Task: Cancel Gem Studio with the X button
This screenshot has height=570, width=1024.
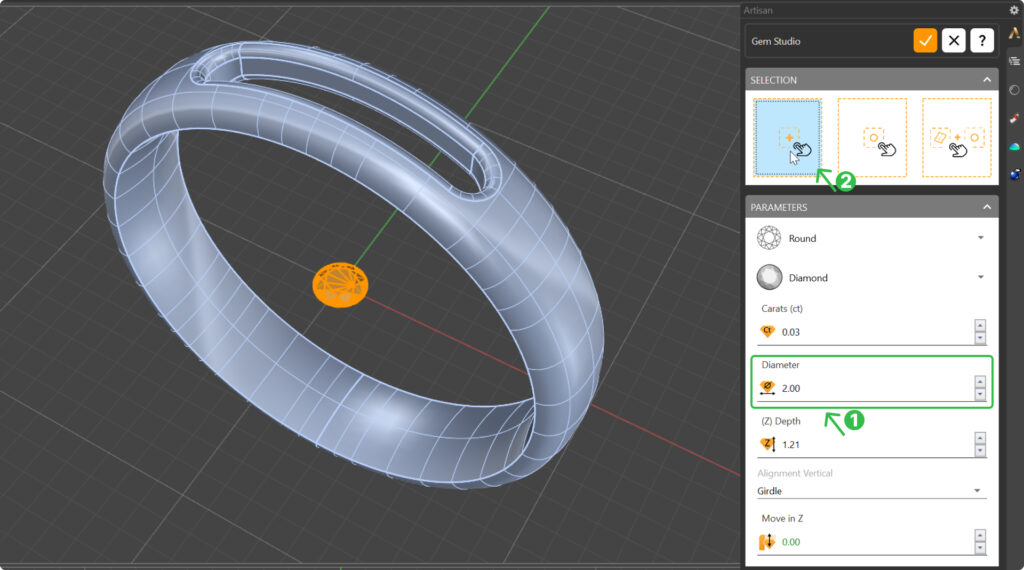Action: point(954,41)
